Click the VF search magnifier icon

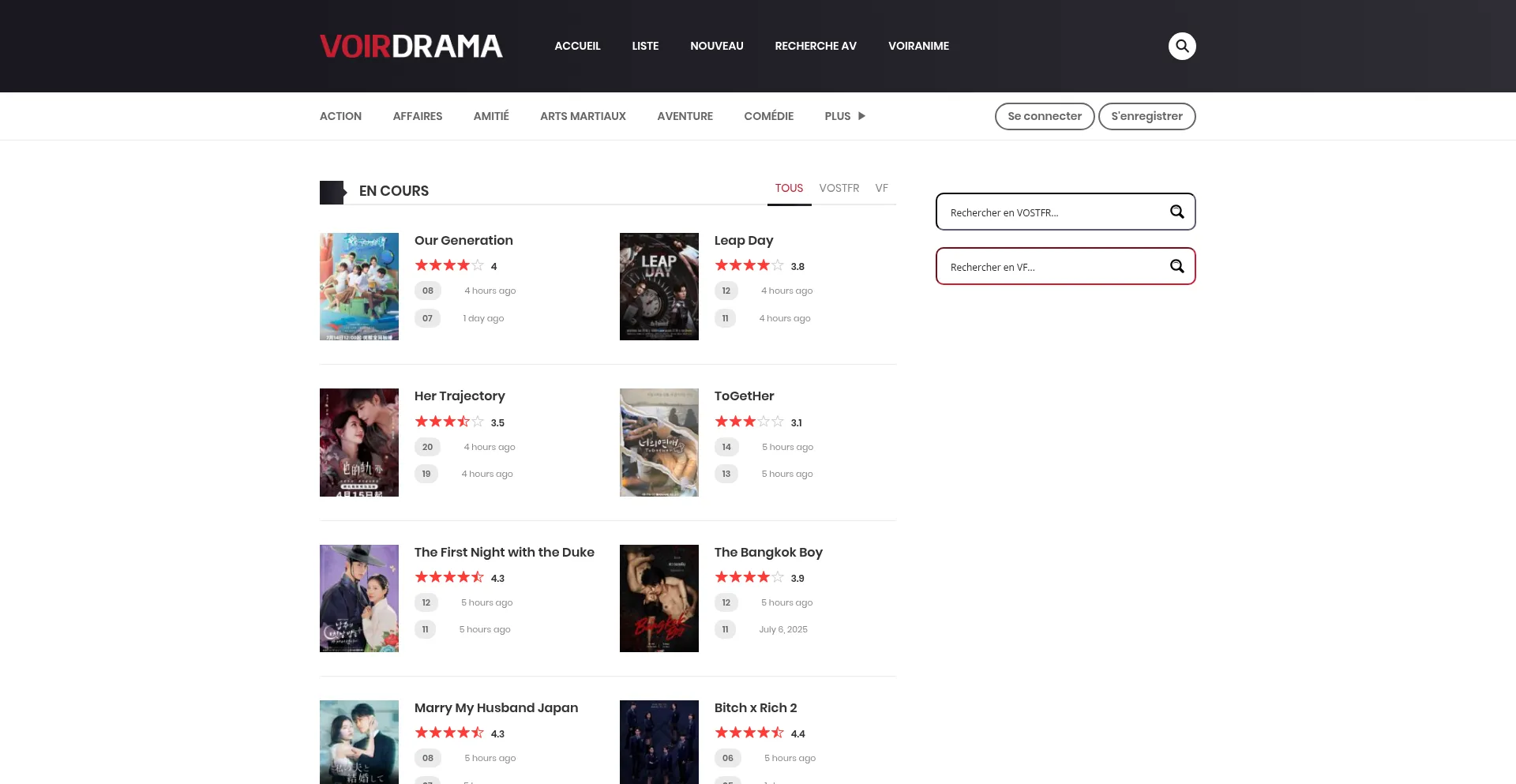coord(1176,266)
